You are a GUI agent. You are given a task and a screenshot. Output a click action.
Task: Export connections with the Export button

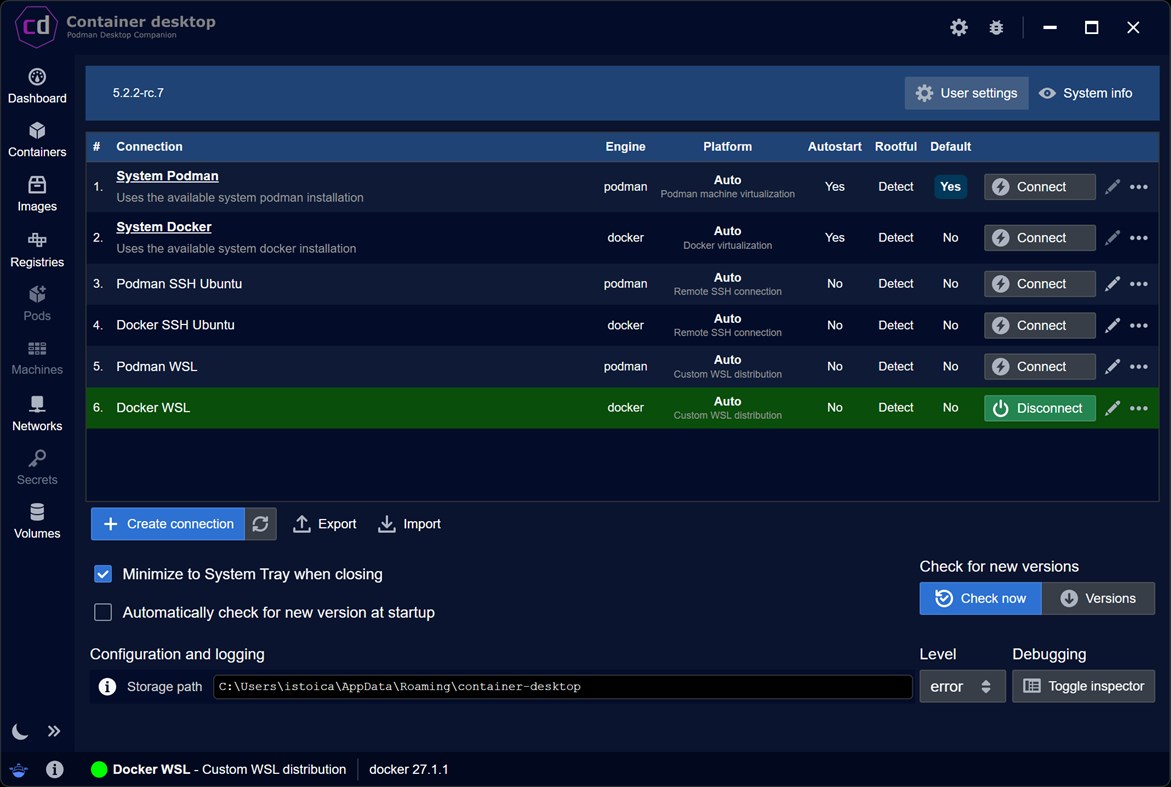pos(324,524)
